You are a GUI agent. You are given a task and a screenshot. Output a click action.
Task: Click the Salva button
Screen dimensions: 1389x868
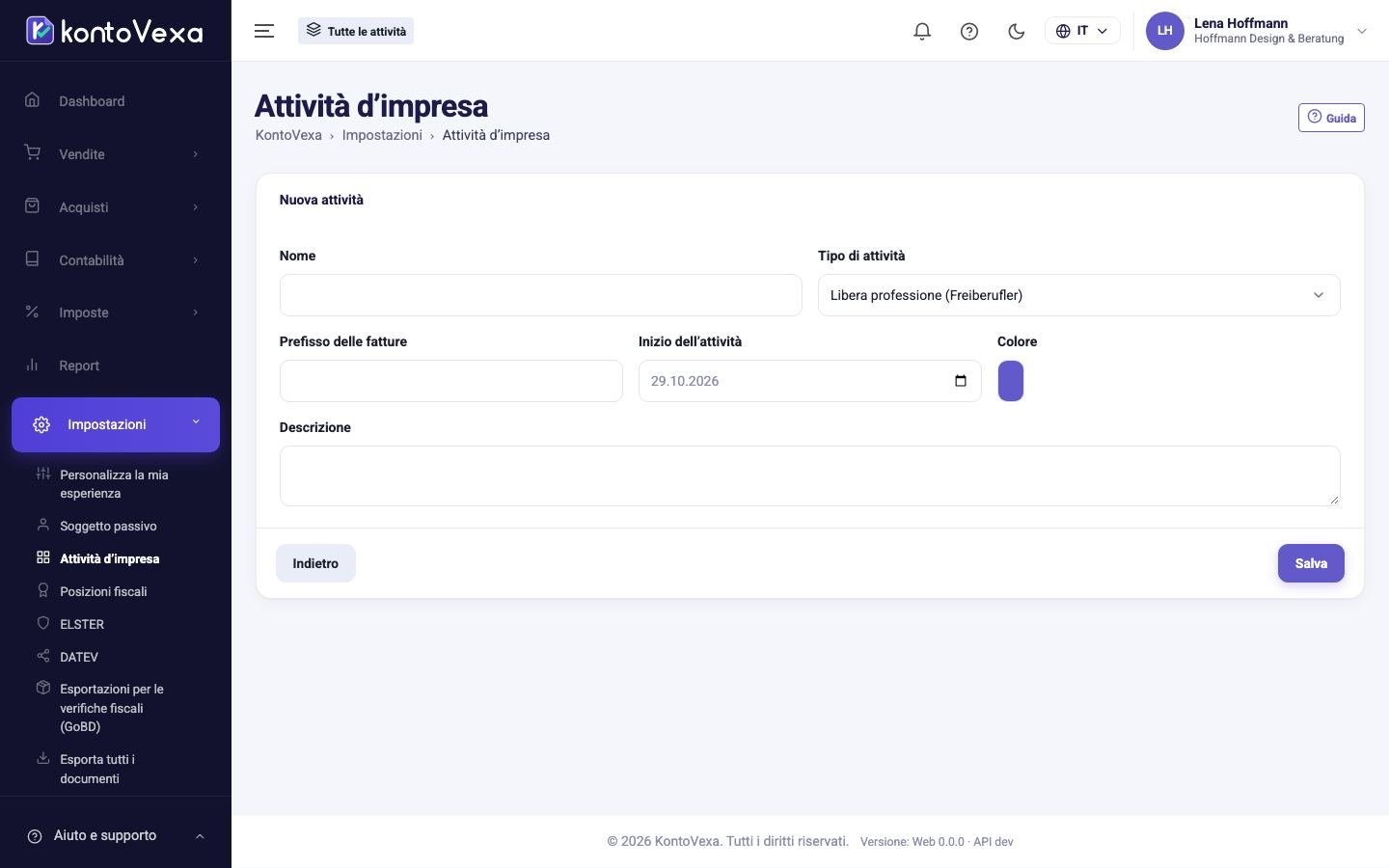point(1311,563)
